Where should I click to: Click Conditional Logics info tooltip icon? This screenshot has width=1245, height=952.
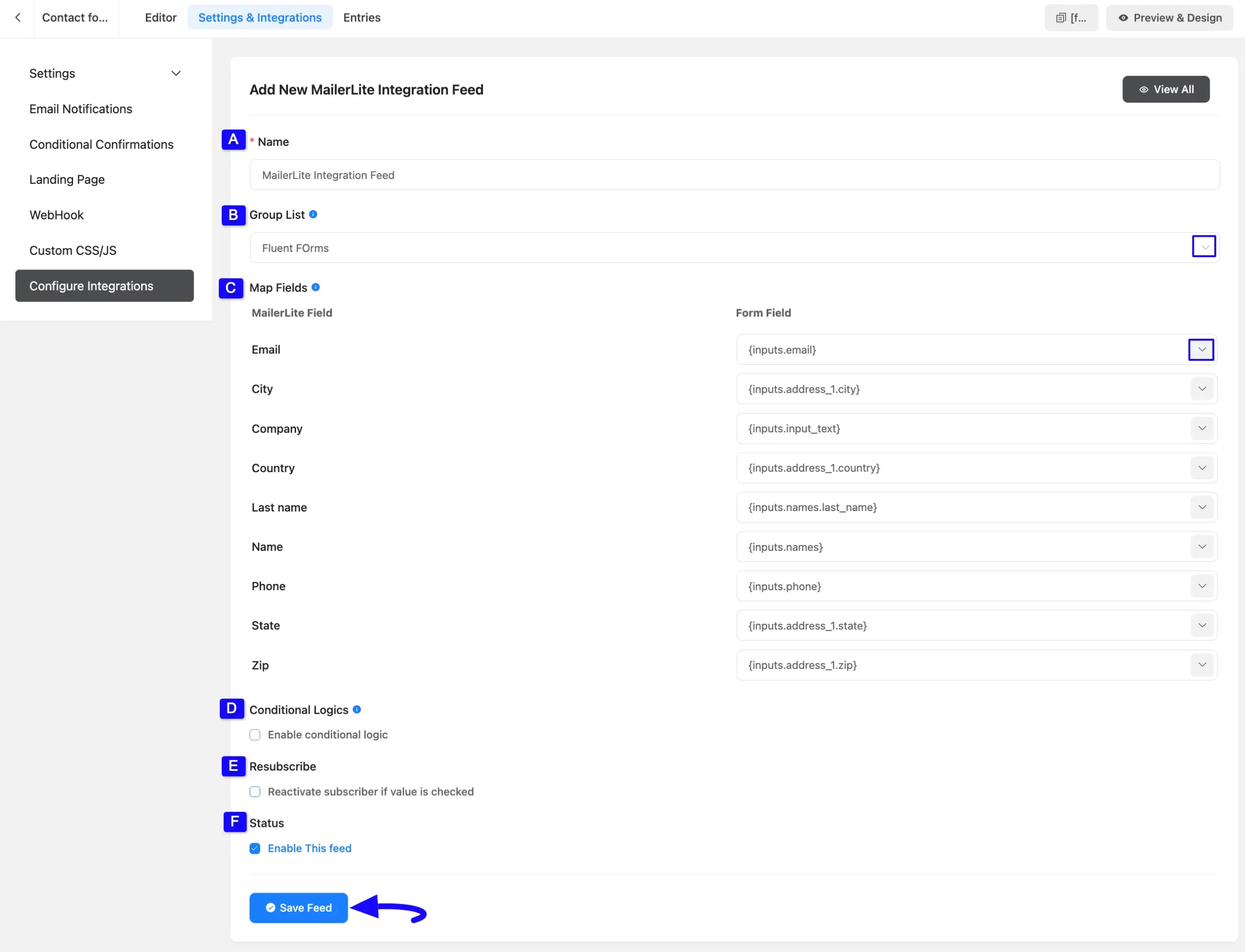tap(356, 709)
